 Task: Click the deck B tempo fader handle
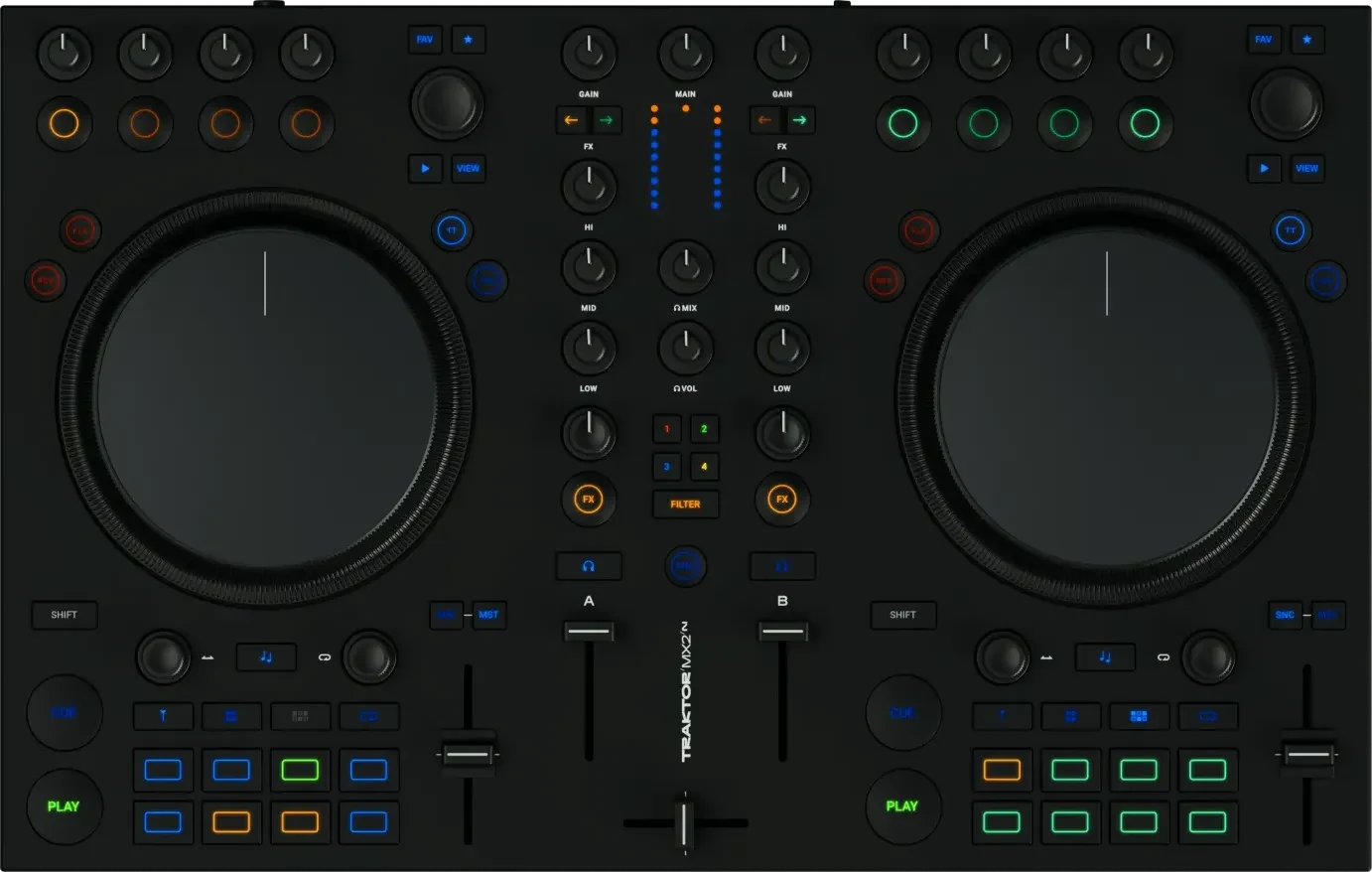coord(1307,755)
